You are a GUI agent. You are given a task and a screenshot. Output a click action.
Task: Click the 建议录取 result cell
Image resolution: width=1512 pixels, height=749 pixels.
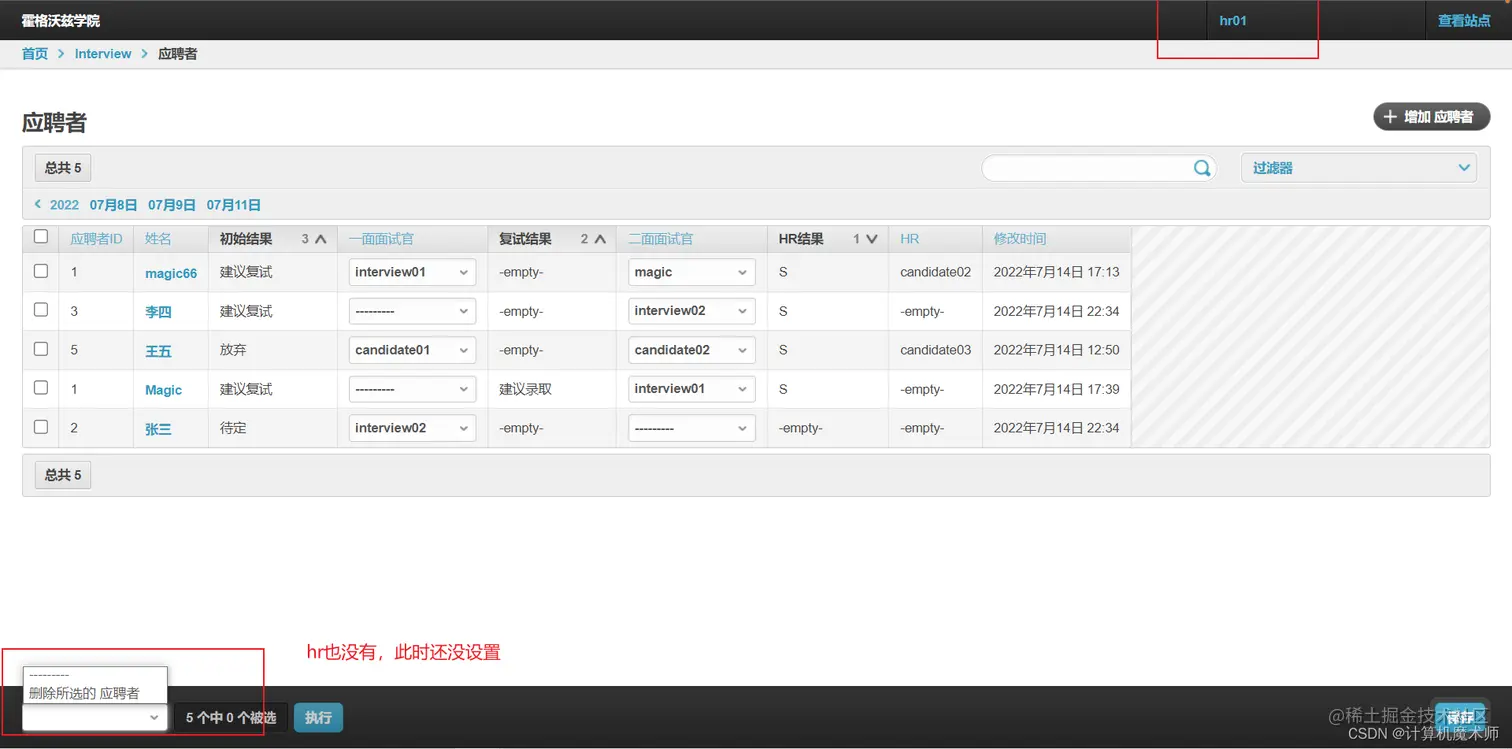526,389
